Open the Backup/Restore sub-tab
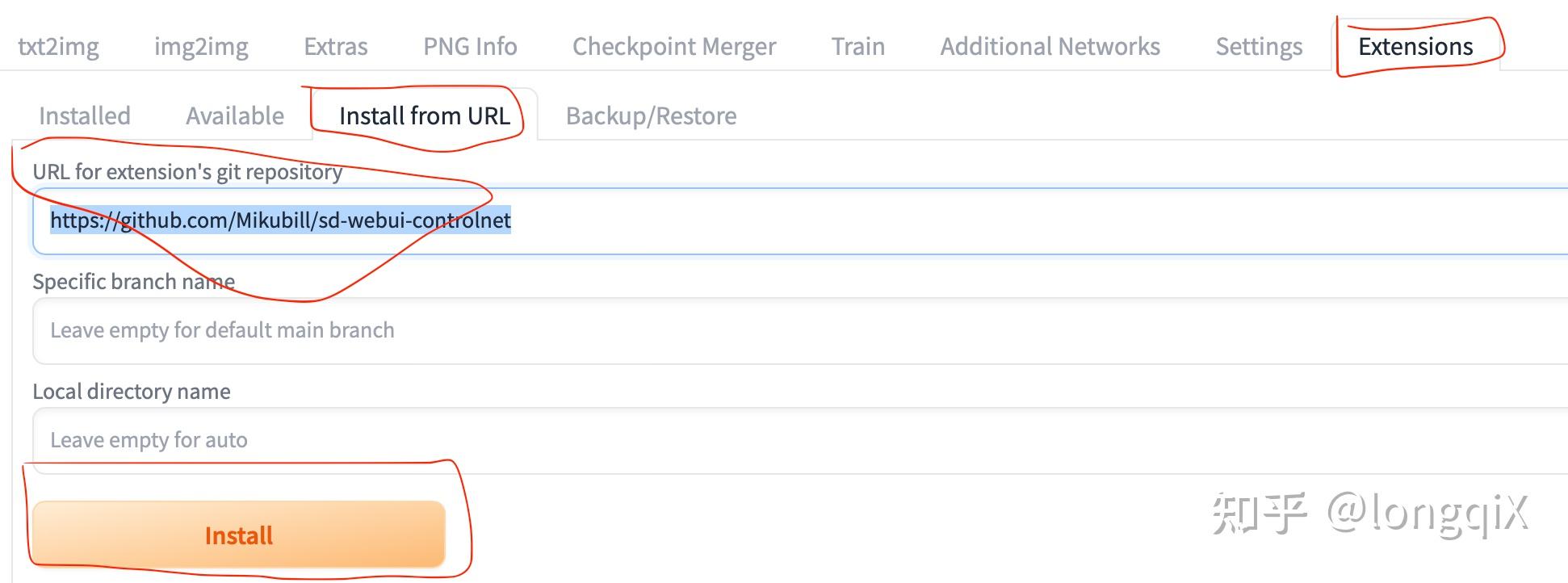This screenshot has width=1568, height=583. tap(651, 116)
